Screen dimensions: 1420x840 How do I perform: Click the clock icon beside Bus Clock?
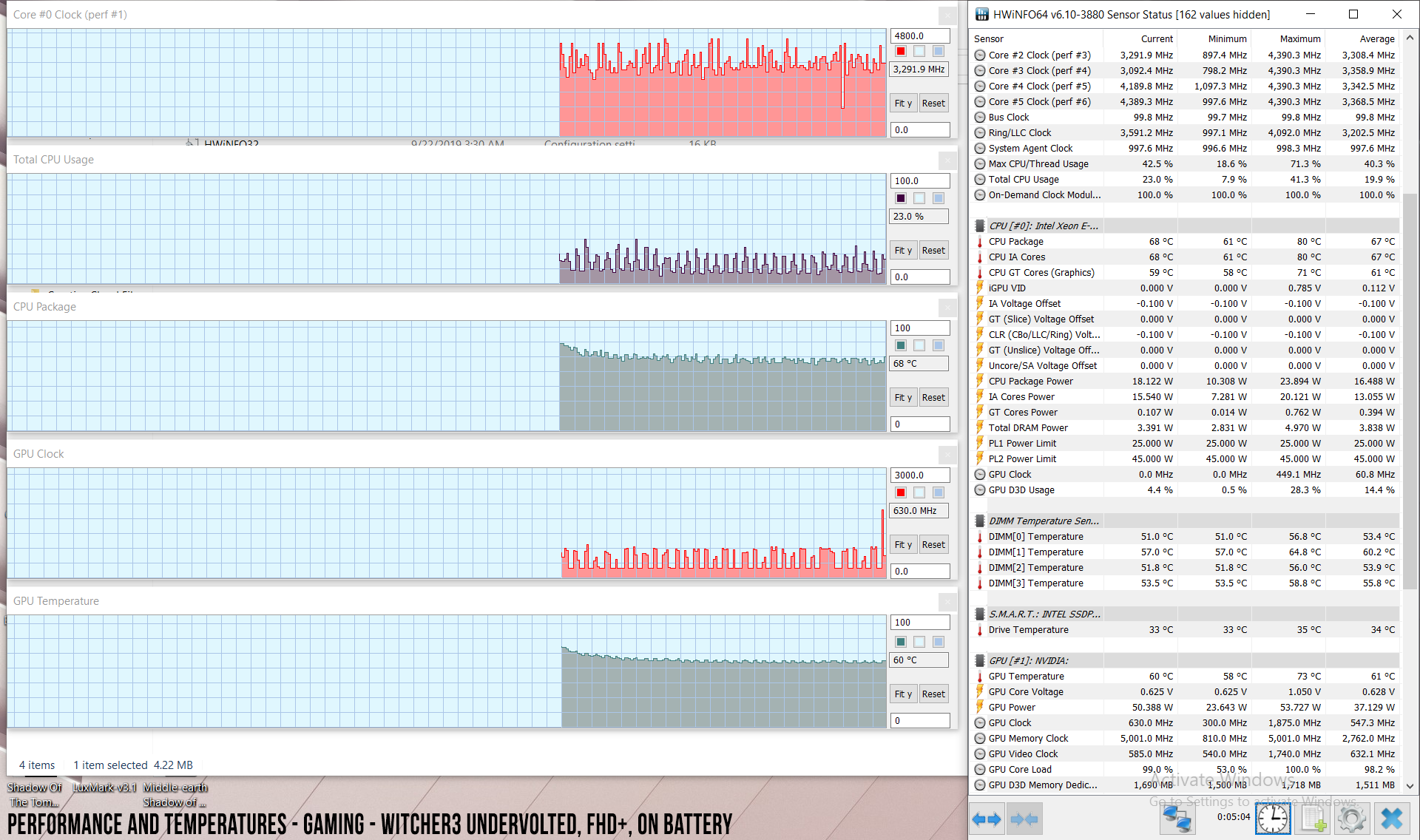click(980, 117)
